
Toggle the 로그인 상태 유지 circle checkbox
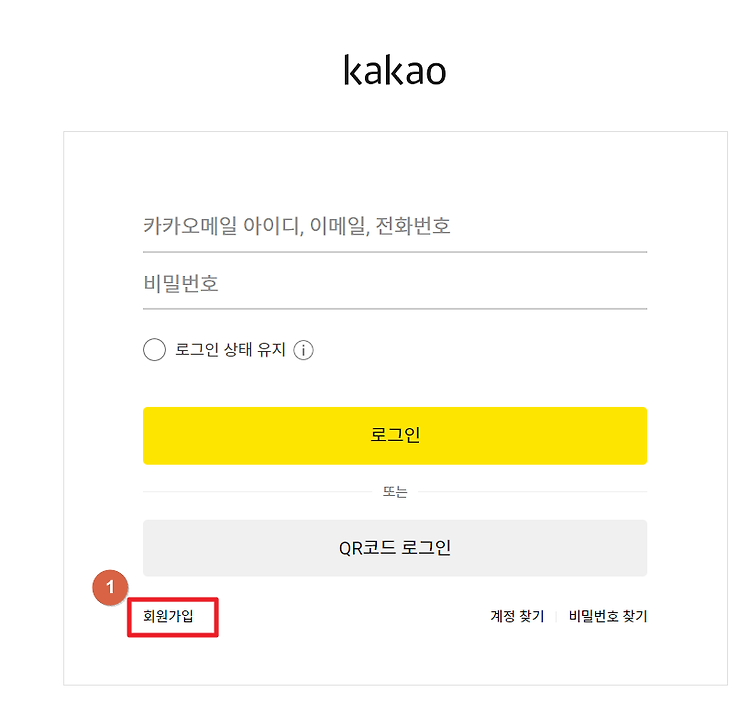[154, 350]
